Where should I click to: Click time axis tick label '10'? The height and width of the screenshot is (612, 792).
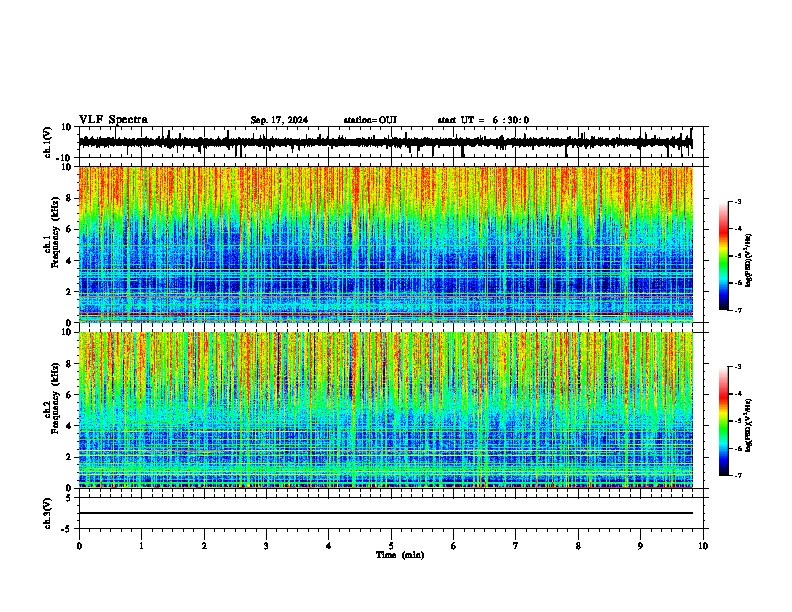(x=703, y=546)
